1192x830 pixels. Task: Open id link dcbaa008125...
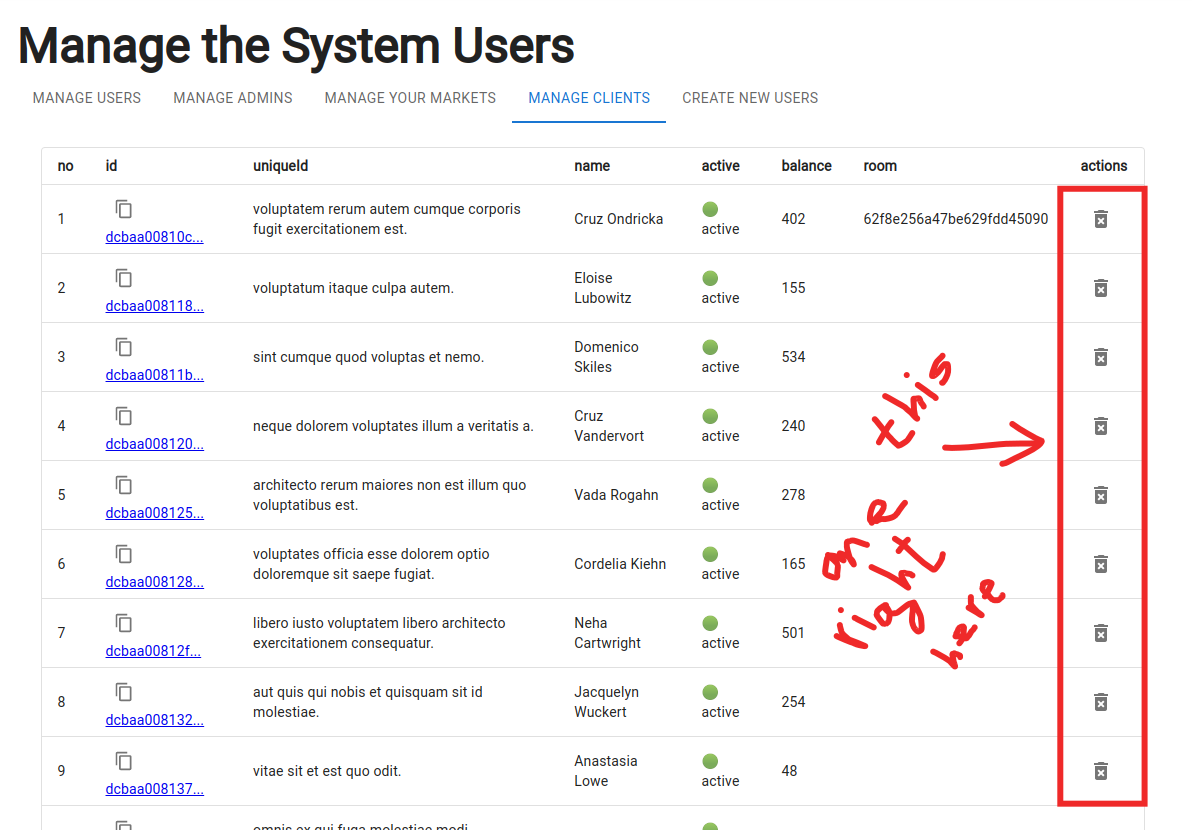(154, 513)
